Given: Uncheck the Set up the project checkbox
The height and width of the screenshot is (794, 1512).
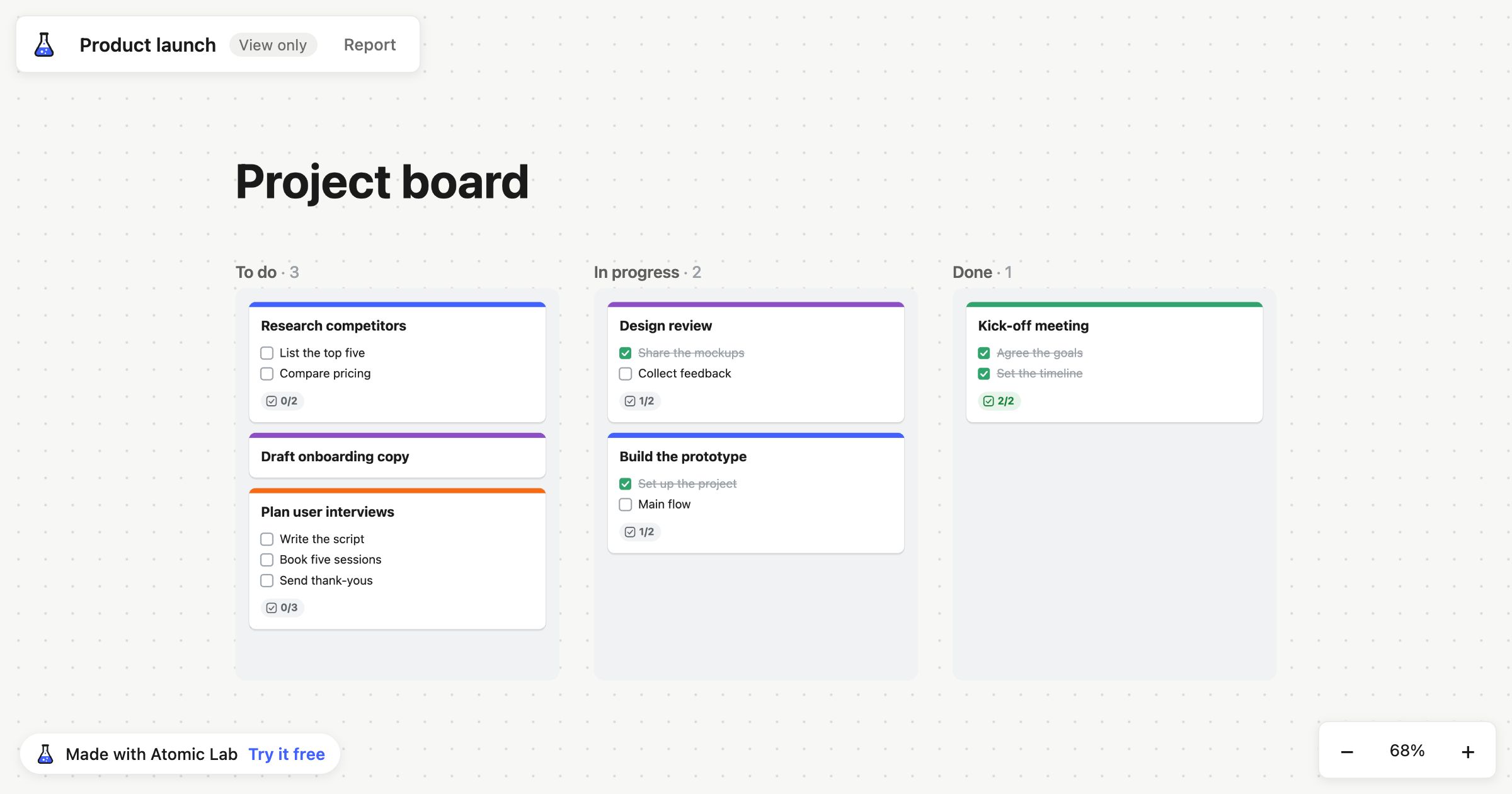Looking at the screenshot, I should tap(626, 484).
